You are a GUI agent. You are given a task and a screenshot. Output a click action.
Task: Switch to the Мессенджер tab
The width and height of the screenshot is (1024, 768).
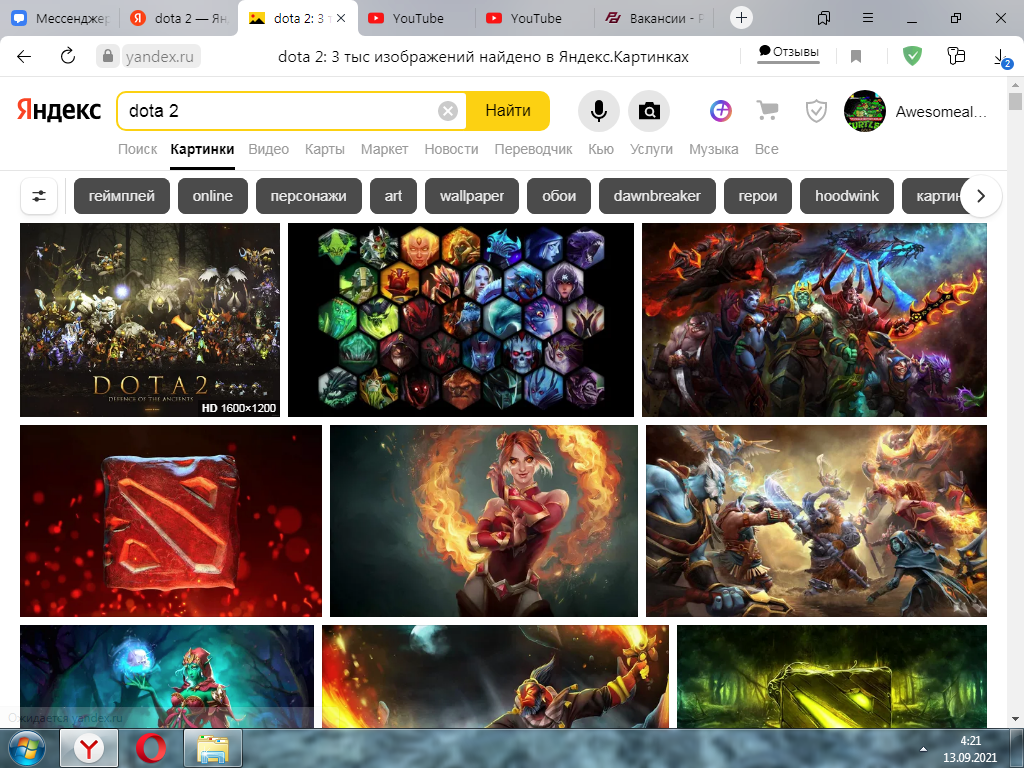(61, 18)
